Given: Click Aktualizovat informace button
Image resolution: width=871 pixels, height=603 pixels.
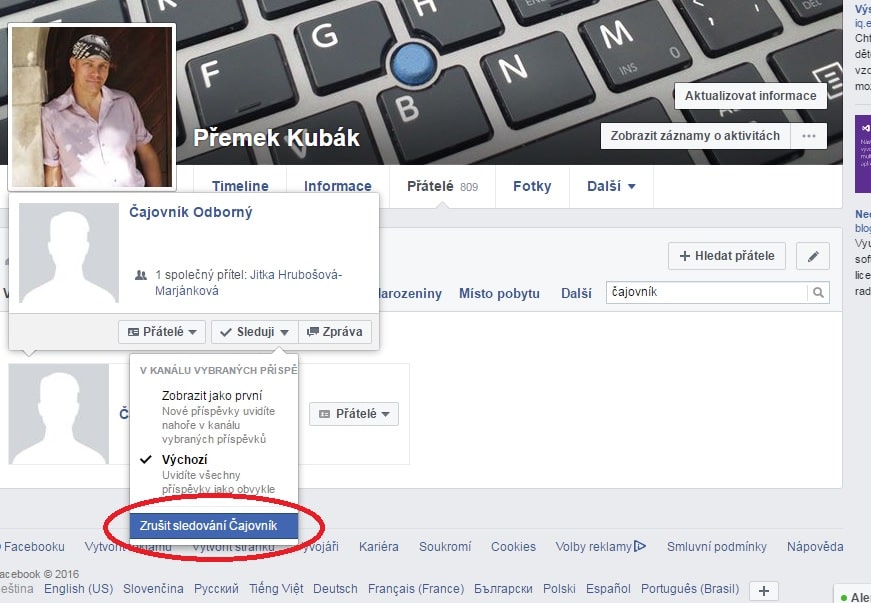Looking at the screenshot, I should 750,96.
